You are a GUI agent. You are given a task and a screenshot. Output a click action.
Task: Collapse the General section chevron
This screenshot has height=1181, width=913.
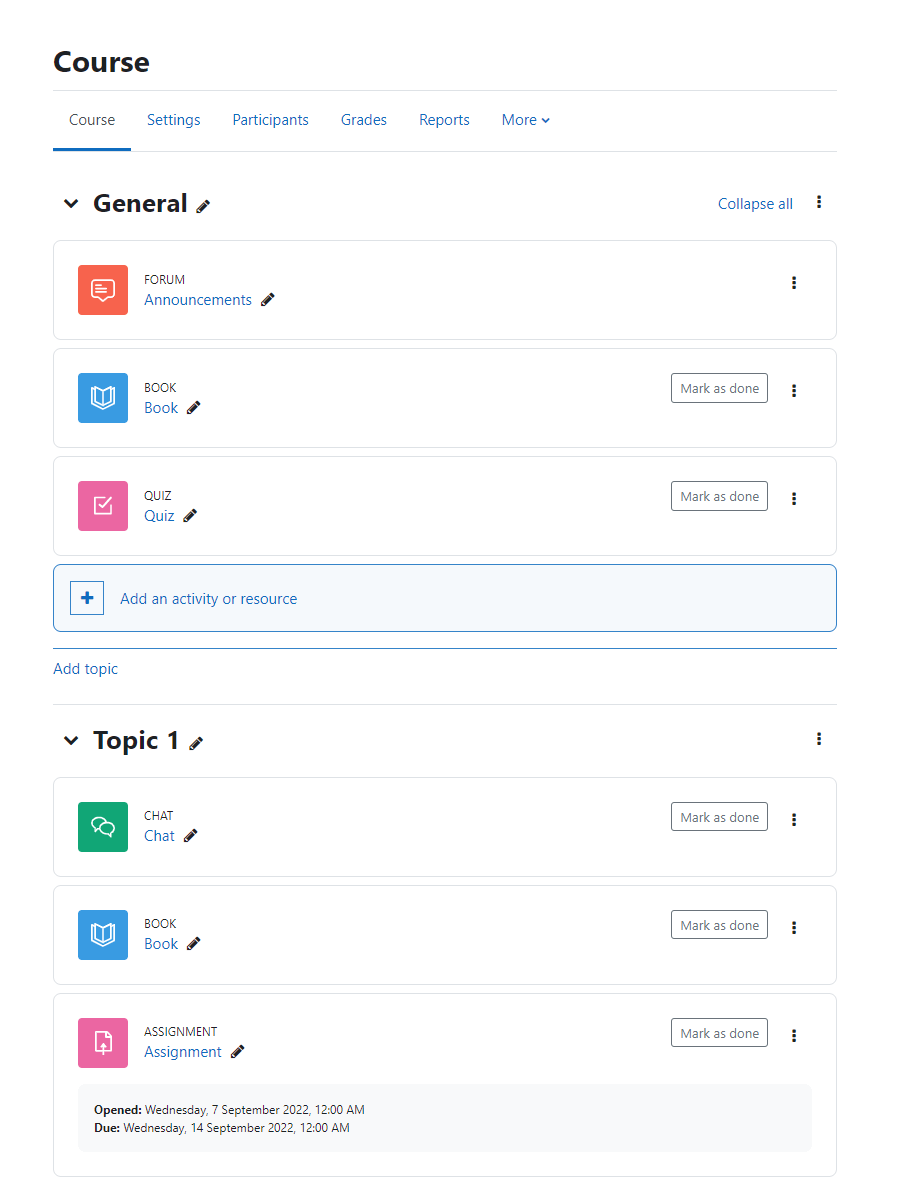70,203
